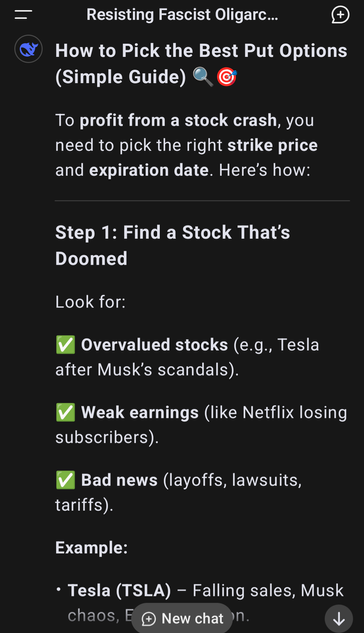Start a new chat via top-right plus bubble icon
The image size is (364, 633).
tap(340, 15)
